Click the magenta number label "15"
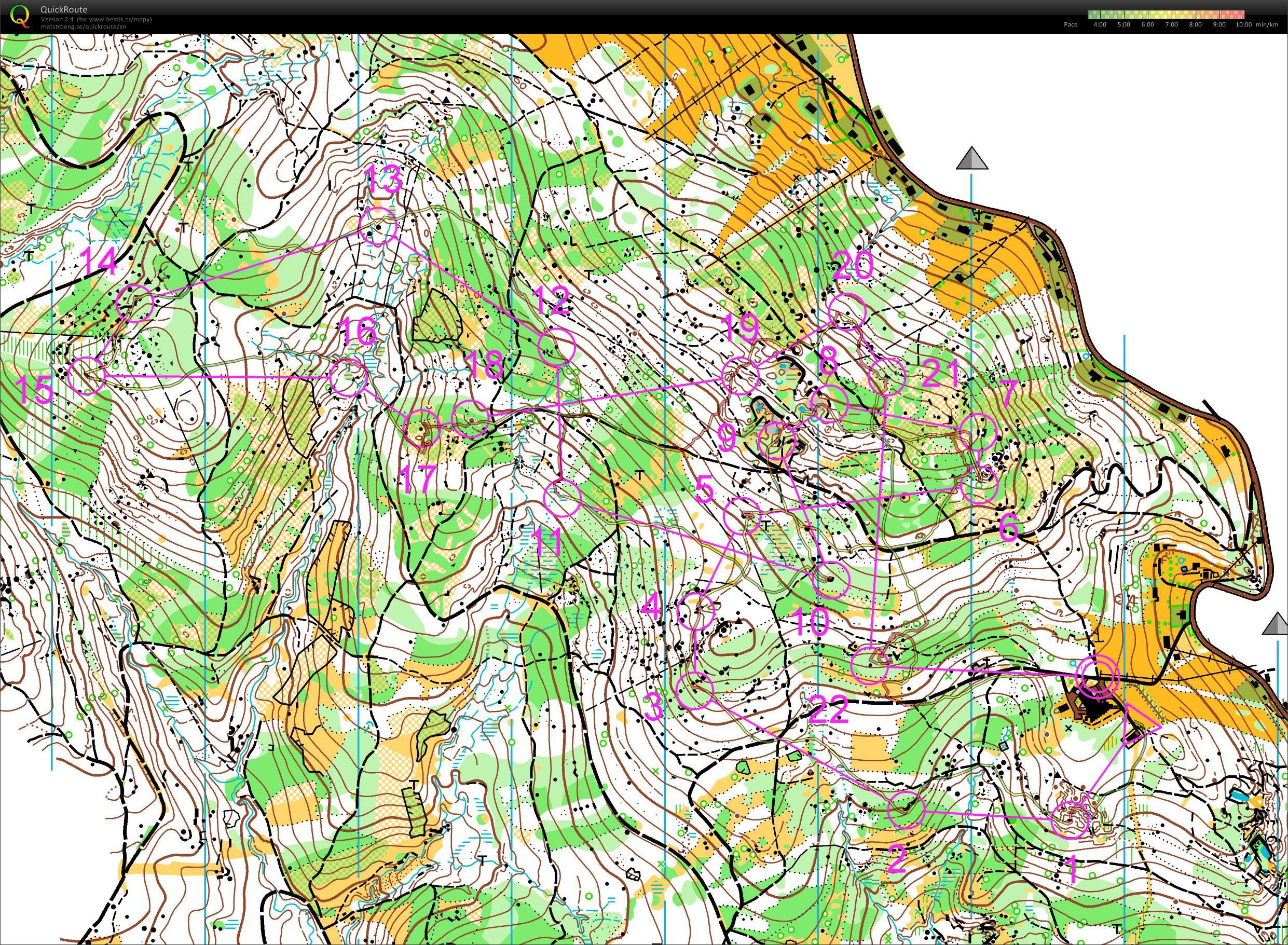This screenshot has width=1288, height=945. (x=34, y=391)
